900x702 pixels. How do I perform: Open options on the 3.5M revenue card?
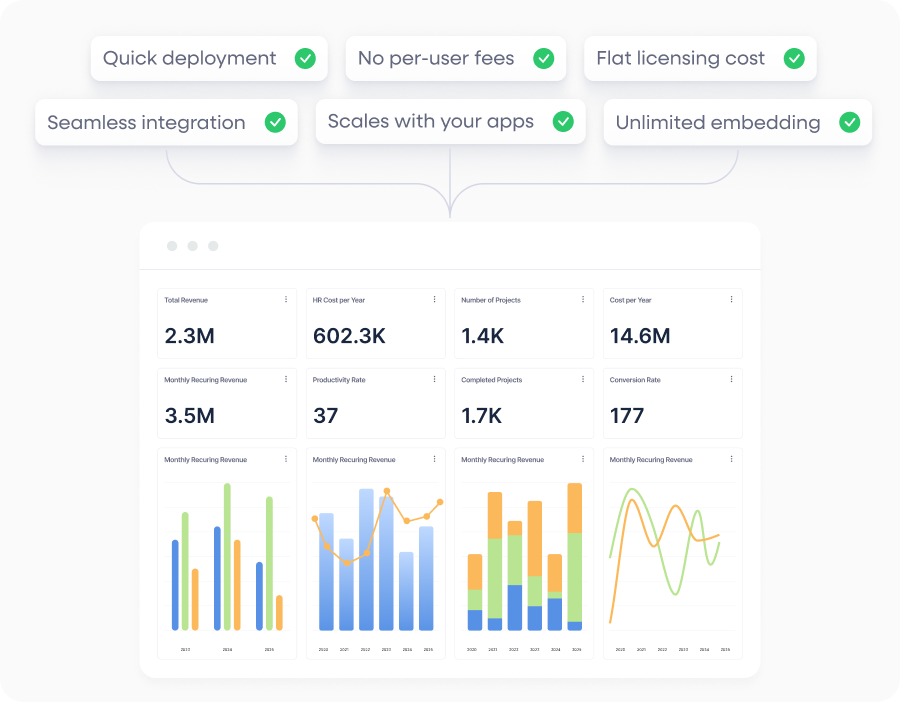286,380
